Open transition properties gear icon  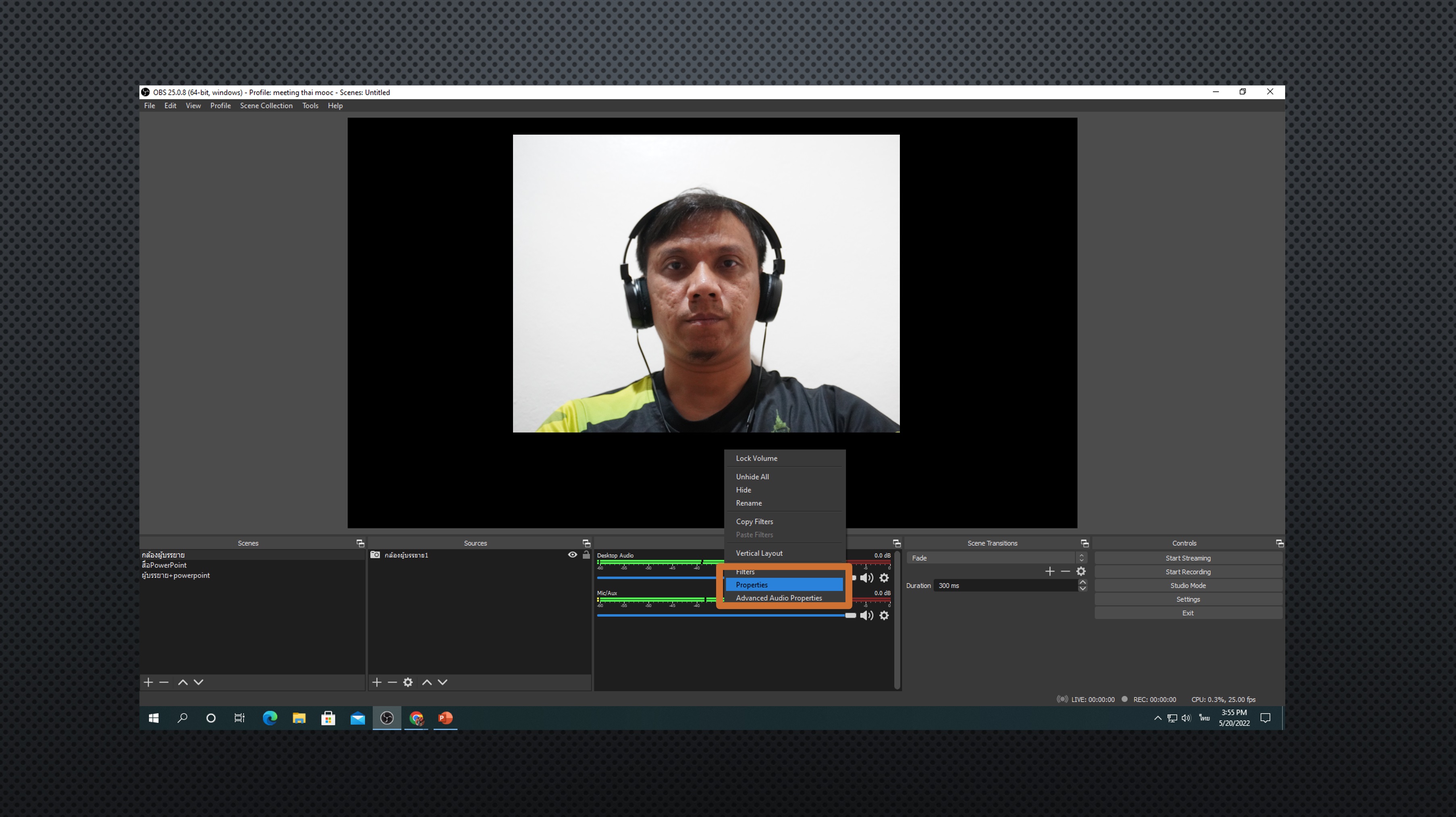click(x=1081, y=572)
